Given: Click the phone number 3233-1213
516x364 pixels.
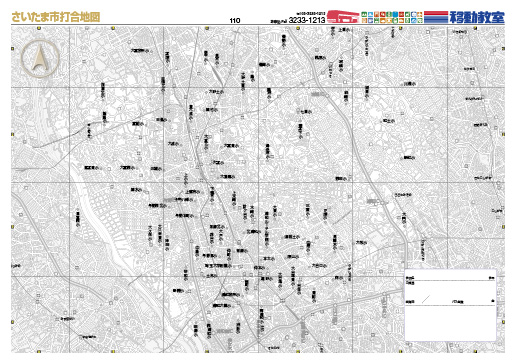Looking at the screenshot, I should [307, 20].
